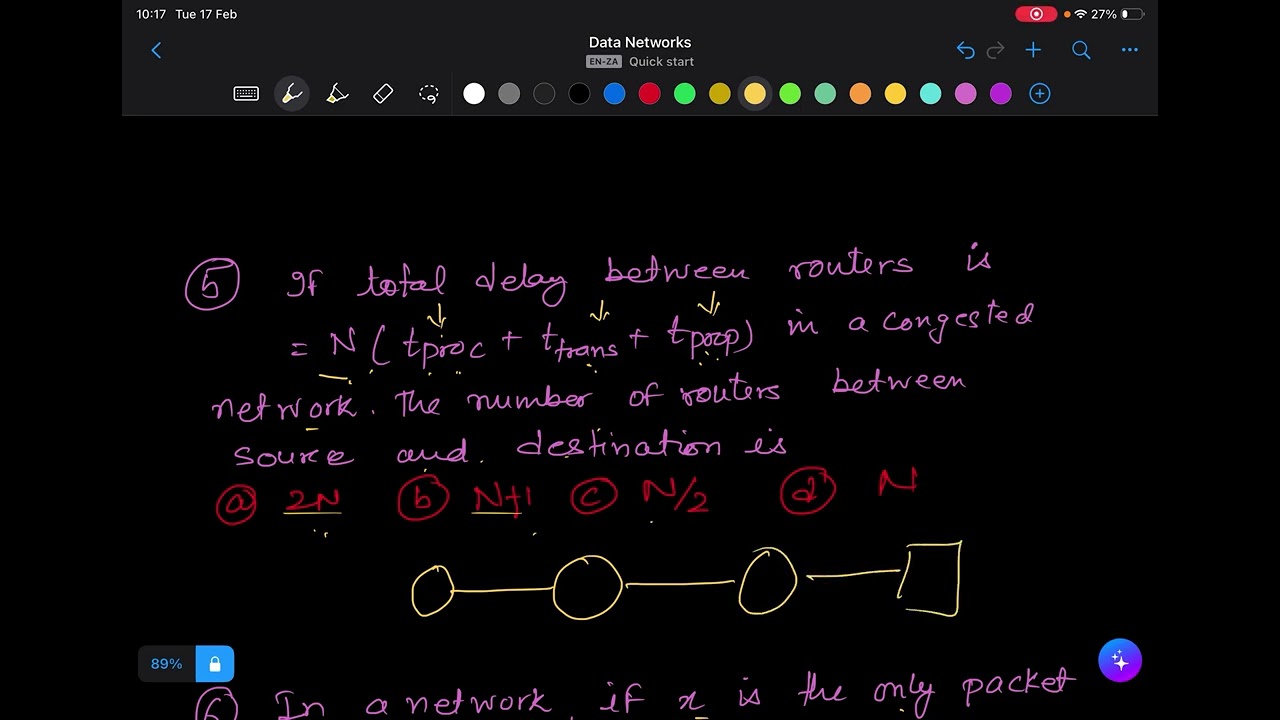
Task: Toggle the zoom lock icon
Action: coord(214,664)
